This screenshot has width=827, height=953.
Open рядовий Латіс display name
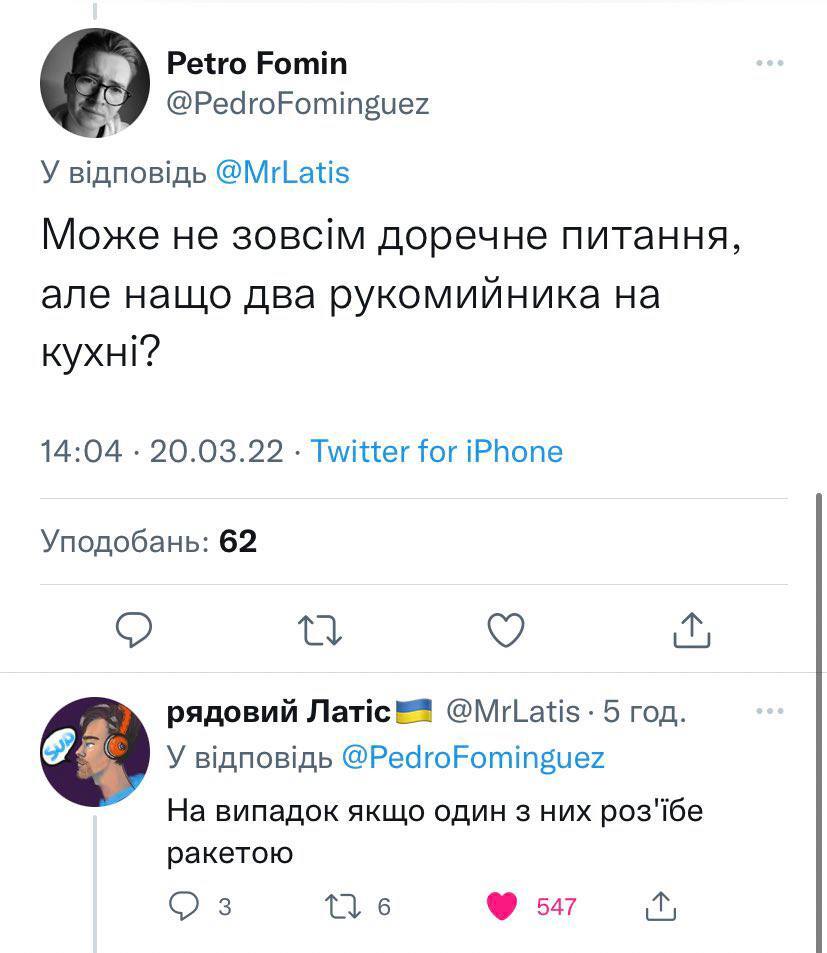279,711
